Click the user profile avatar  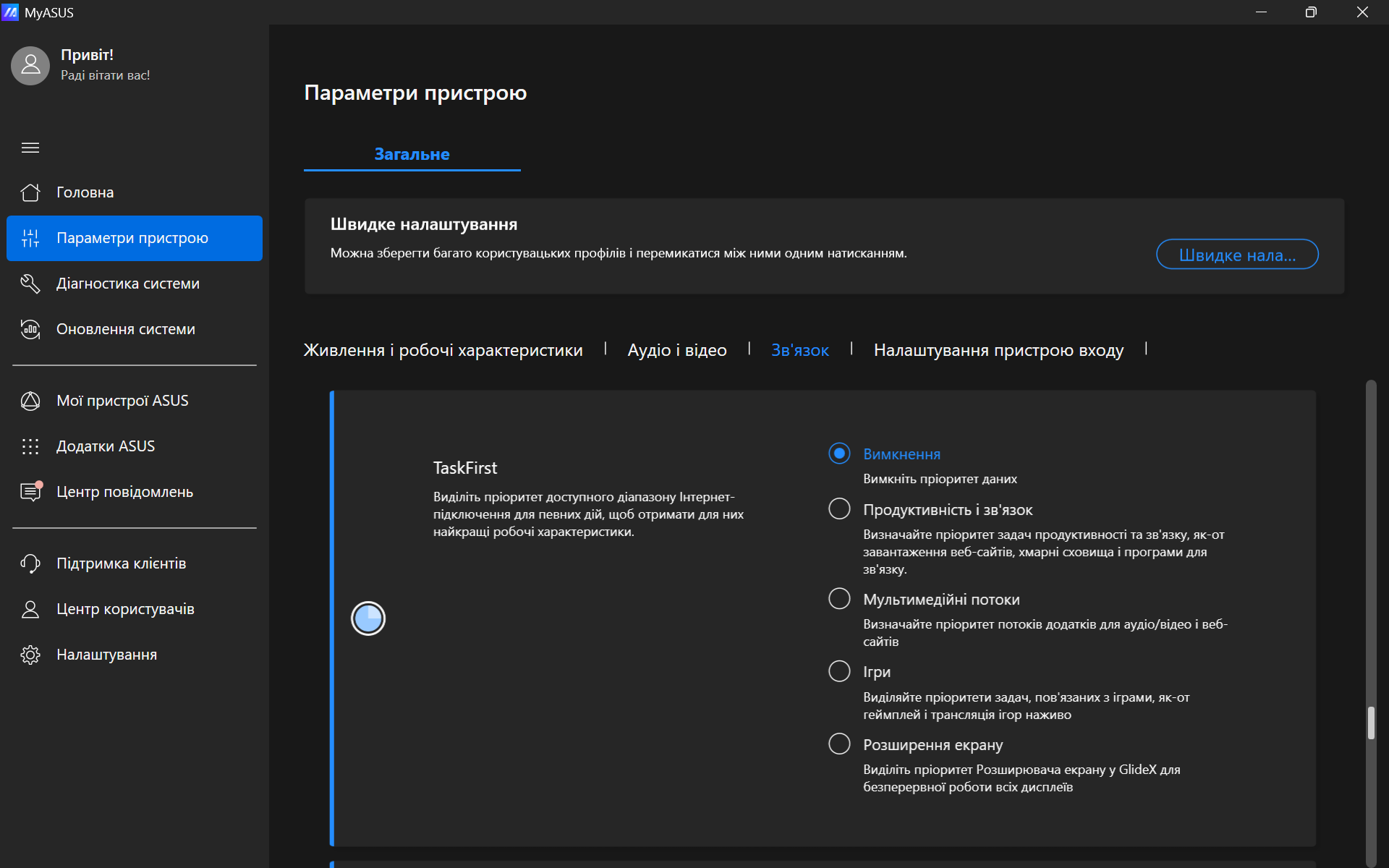(30, 66)
